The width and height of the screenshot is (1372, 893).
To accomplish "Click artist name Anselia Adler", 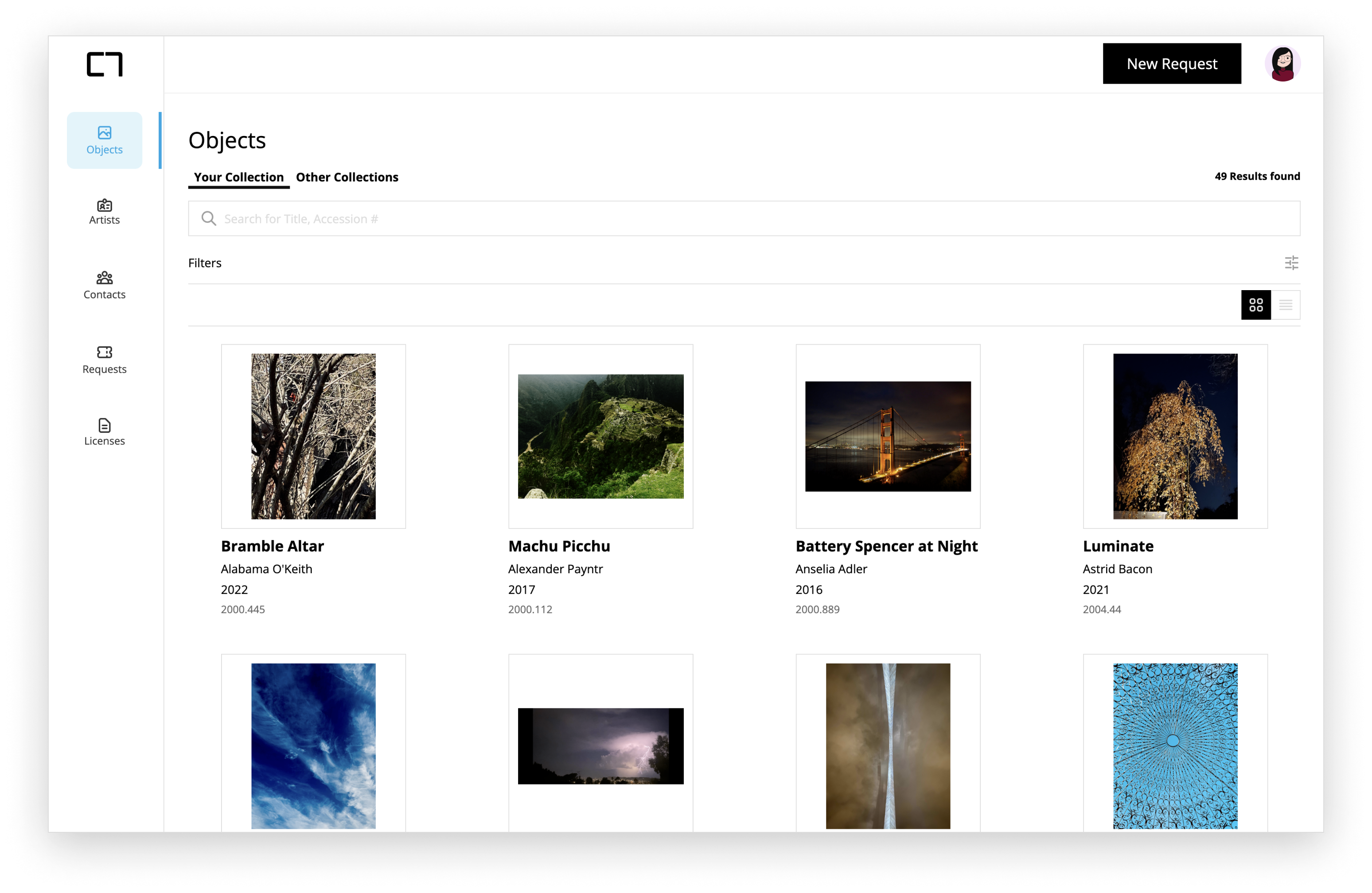I will (x=831, y=569).
